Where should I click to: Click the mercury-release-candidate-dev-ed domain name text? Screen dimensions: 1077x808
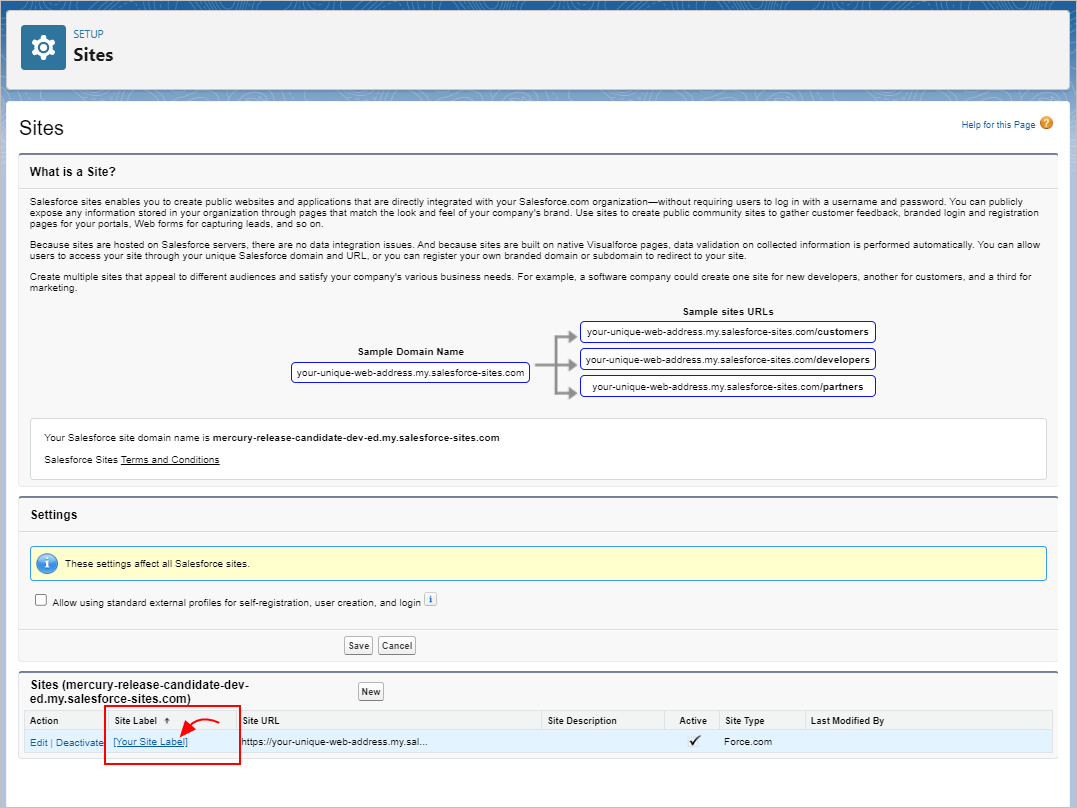356,438
